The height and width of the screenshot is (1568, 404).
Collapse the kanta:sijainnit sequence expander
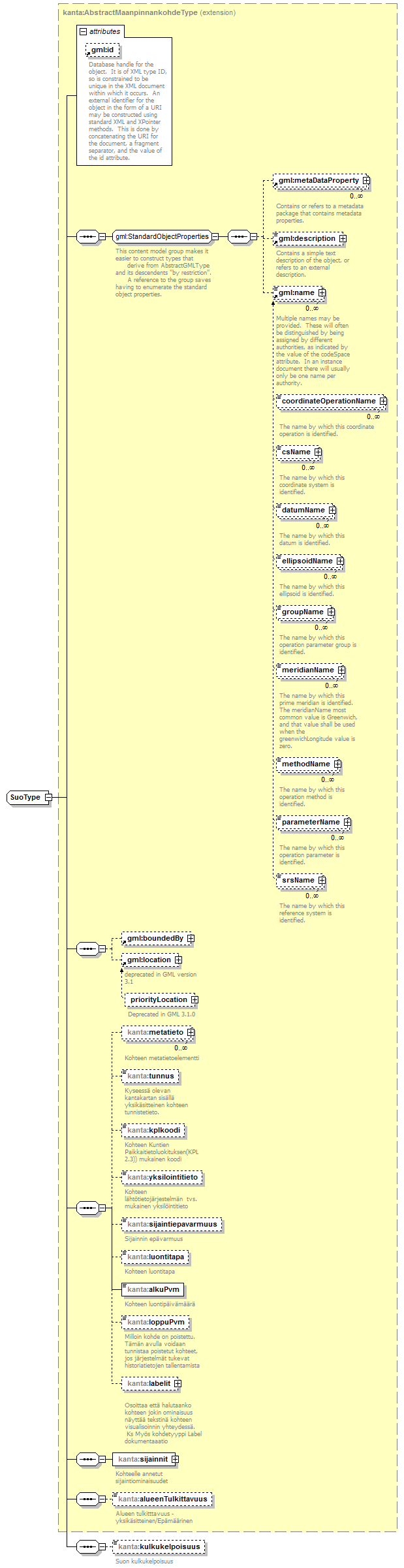[x=102, y=1459]
